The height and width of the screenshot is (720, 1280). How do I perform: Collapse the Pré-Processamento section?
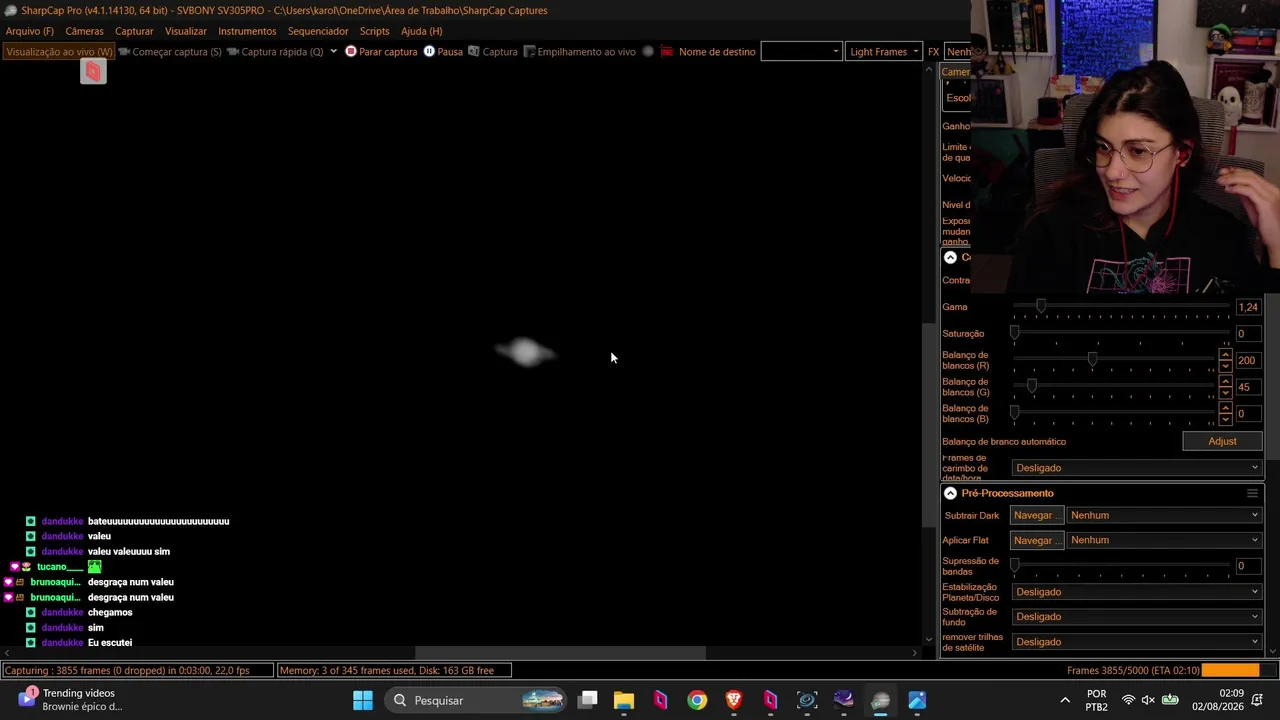click(x=950, y=493)
